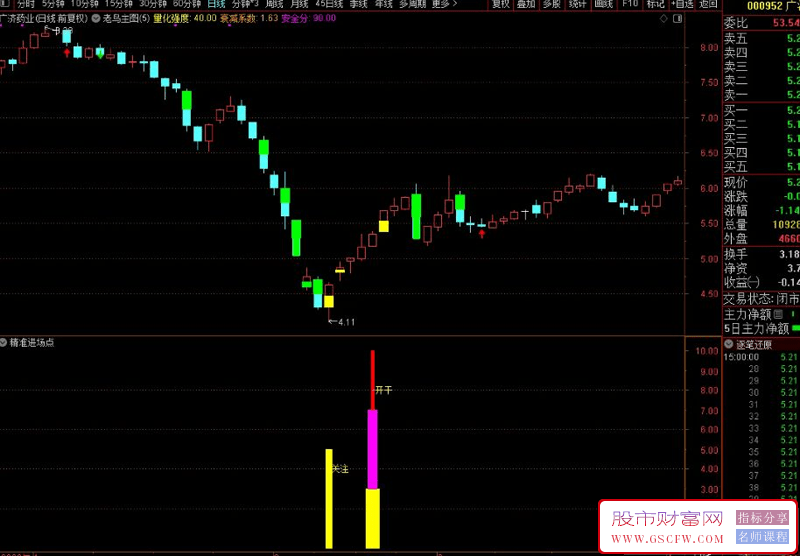Switch to 周线 weekly chart
The height and width of the screenshot is (556, 800).
(274, 4)
